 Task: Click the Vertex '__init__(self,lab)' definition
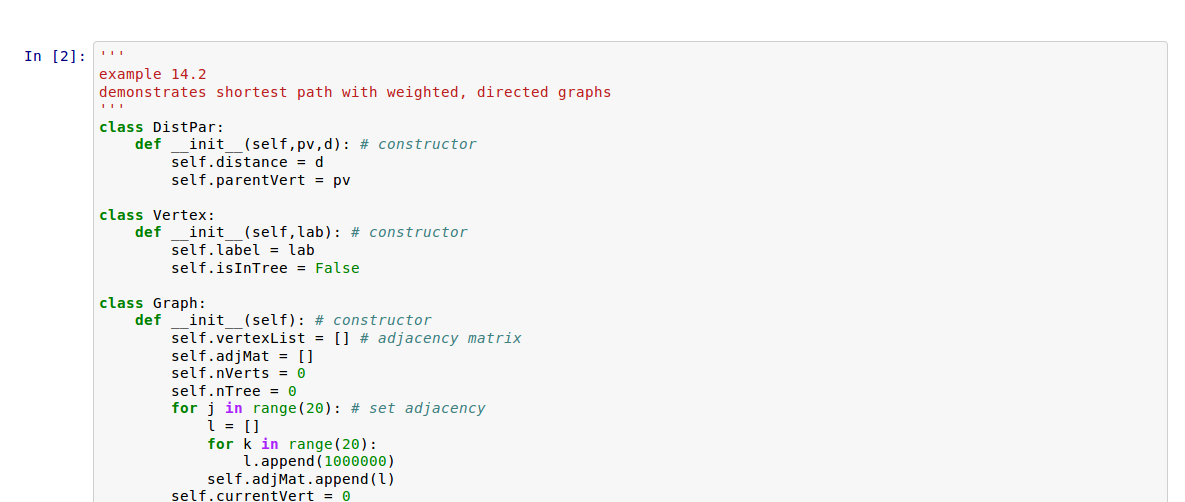coord(255,233)
